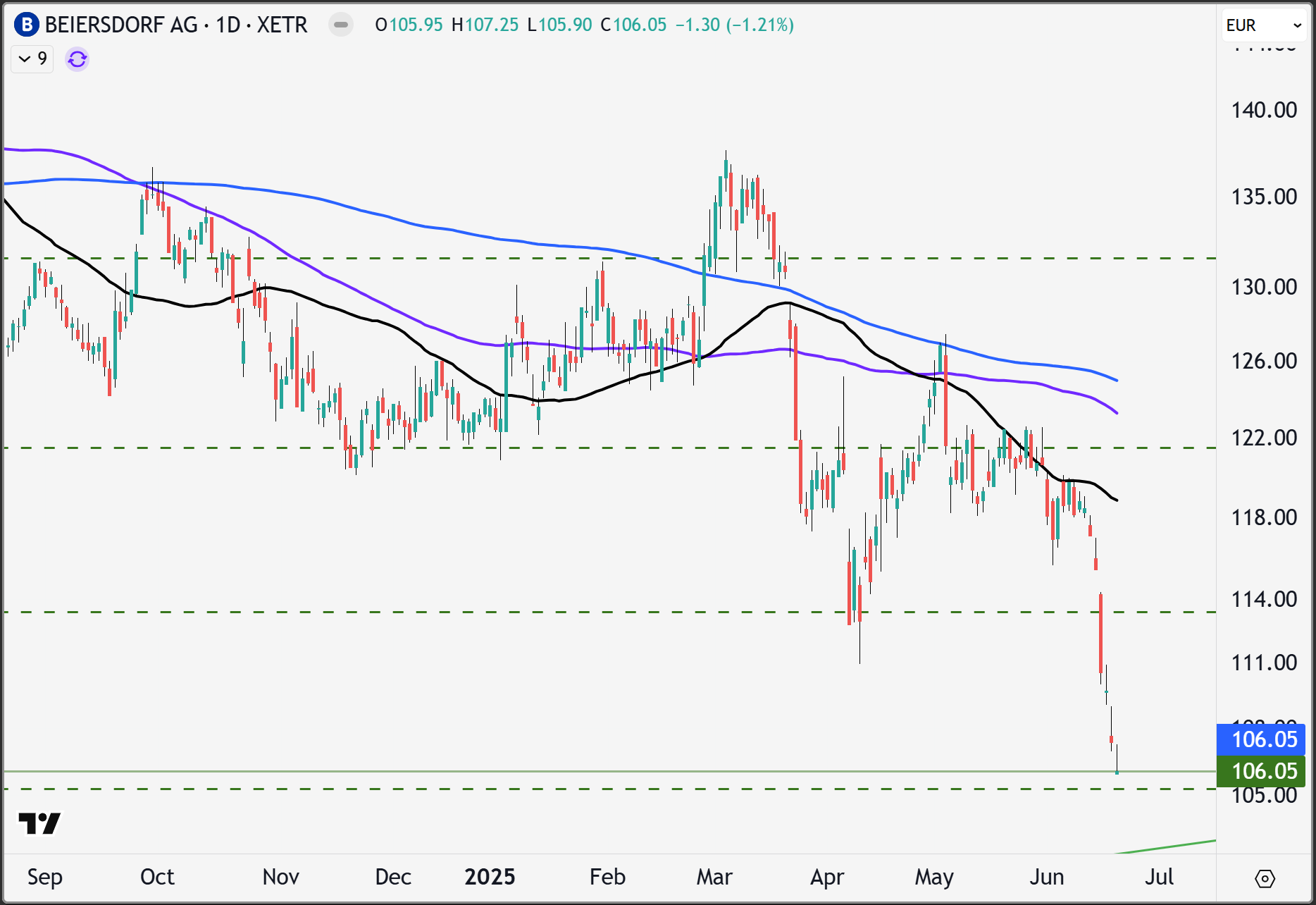Click the Oct label on time axis
The height and width of the screenshot is (905, 1316).
[x=157, y=878]
